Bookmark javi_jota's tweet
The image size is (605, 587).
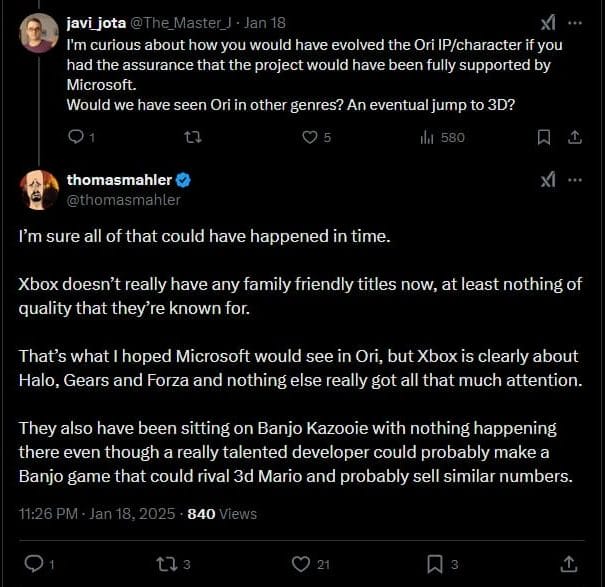click(543, 136)
